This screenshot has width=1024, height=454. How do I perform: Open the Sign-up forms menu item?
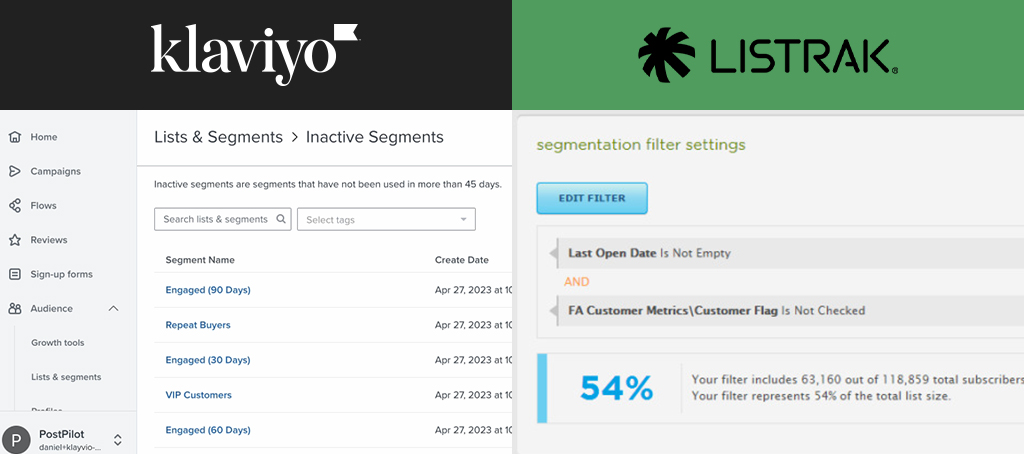coord(61,274)
